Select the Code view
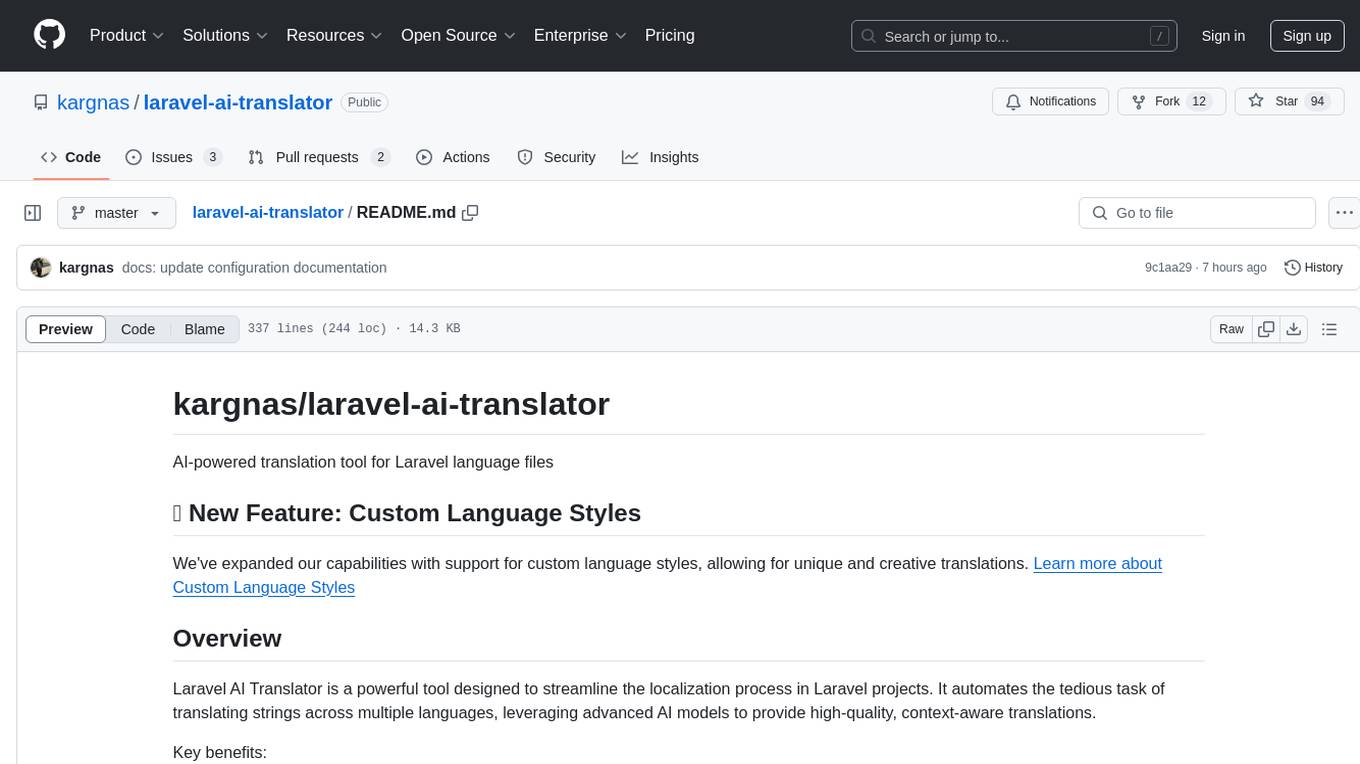The height and width of the screenshot is (764, 1360). (138, 329)
